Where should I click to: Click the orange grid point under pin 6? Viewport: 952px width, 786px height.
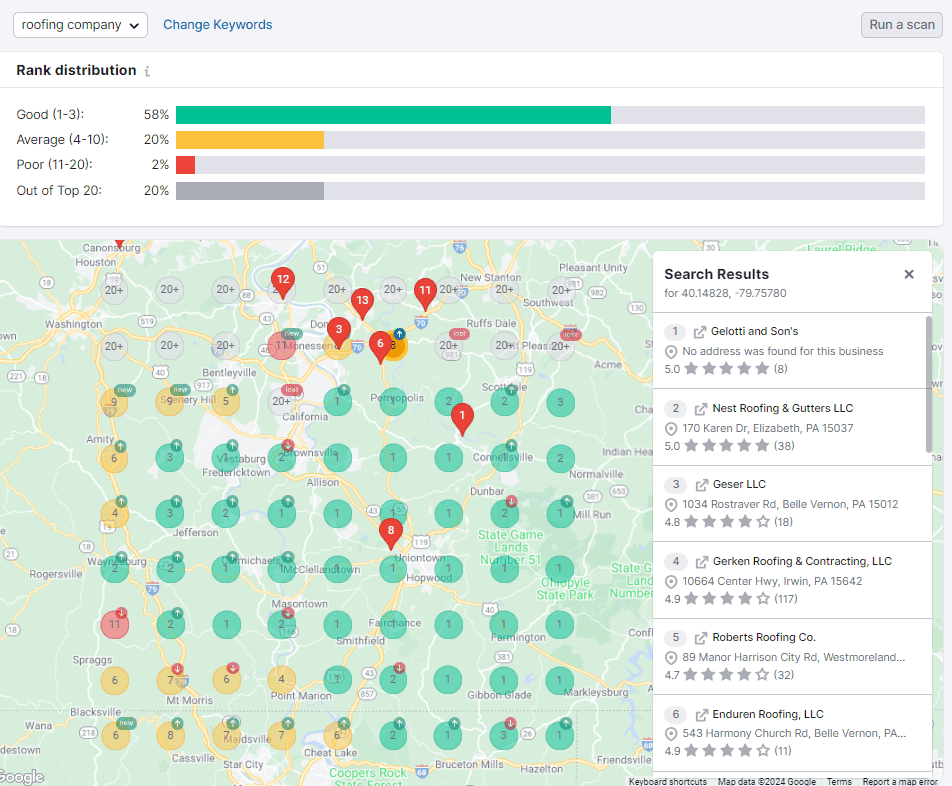coord(395,346)
